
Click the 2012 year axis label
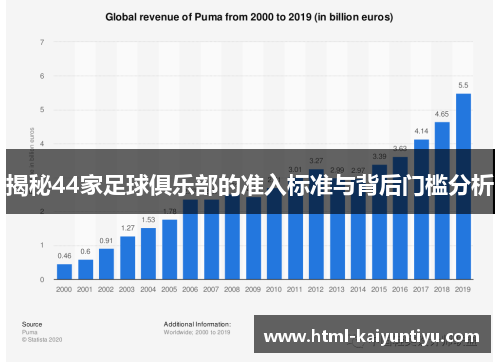(316, 289)
